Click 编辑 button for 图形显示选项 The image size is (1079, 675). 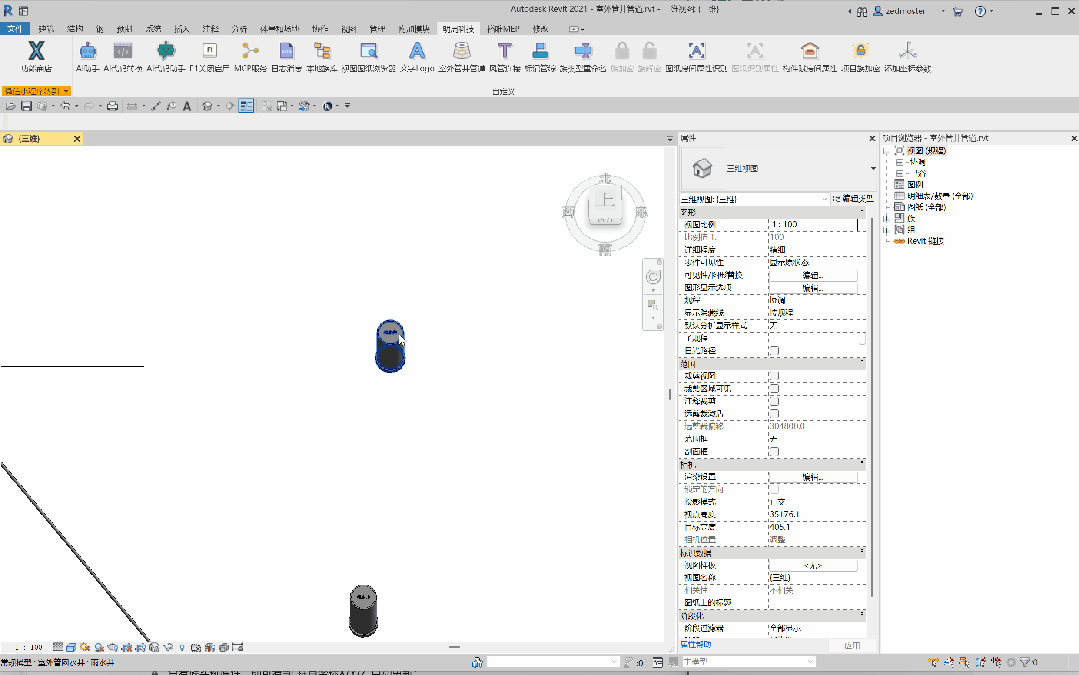click(813, 288)
